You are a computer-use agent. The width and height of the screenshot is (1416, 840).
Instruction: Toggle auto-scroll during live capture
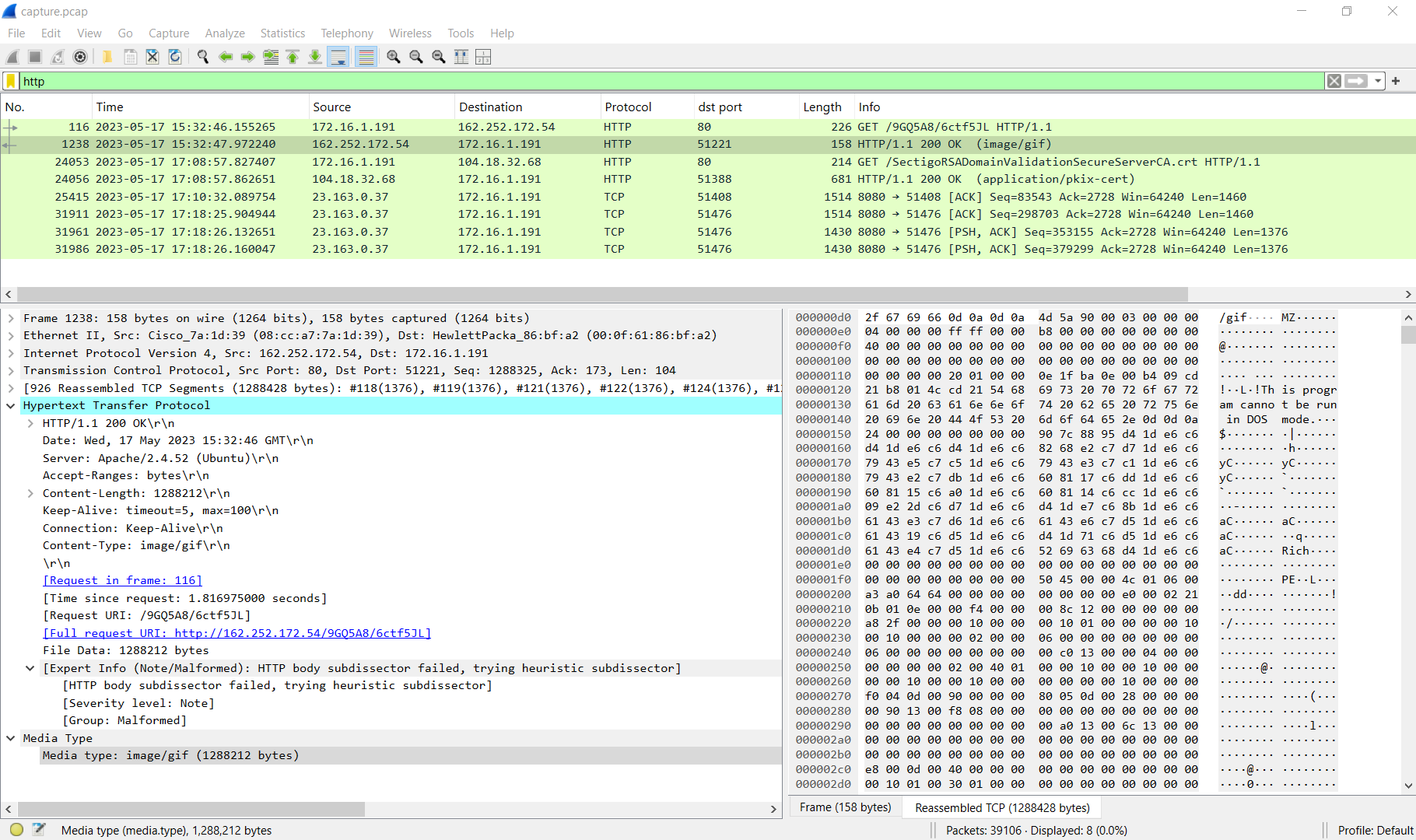click(x=338, y=57)
